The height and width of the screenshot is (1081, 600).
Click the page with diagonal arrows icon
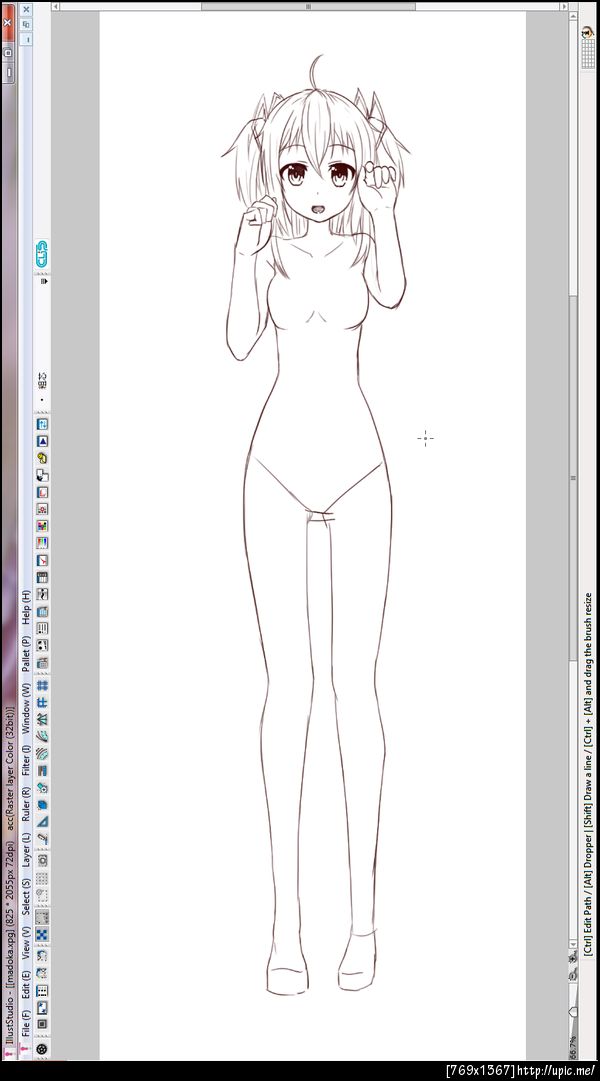pos(42,1008)
